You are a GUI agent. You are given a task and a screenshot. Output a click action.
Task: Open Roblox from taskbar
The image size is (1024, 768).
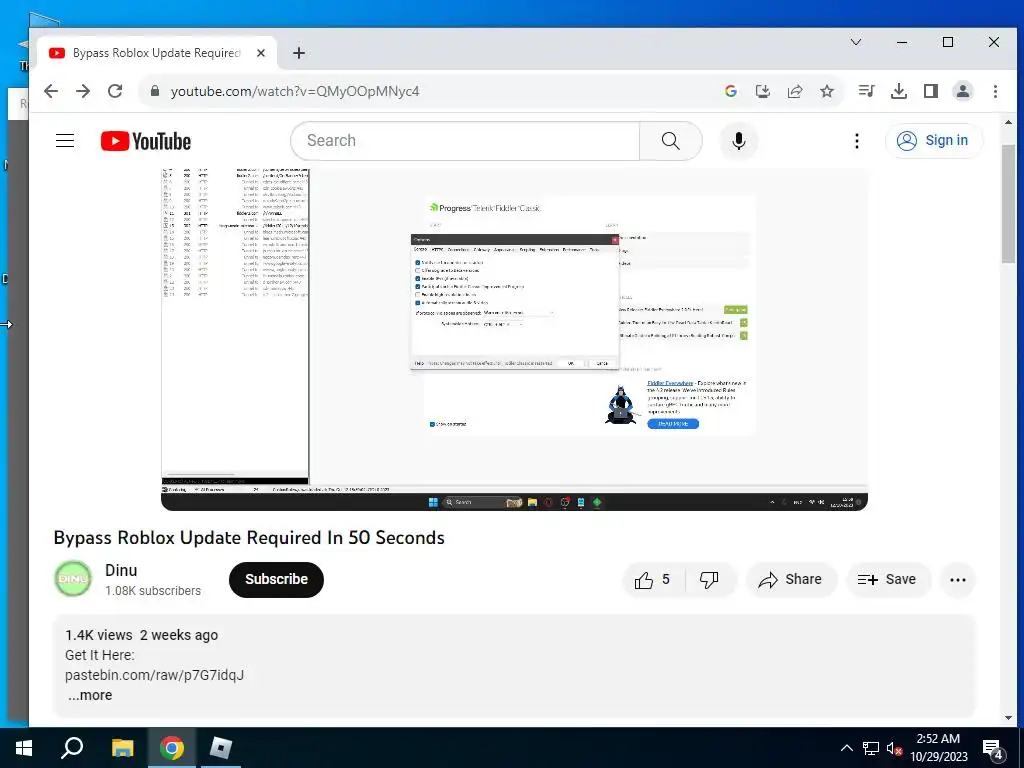click(x=221, y=748)
